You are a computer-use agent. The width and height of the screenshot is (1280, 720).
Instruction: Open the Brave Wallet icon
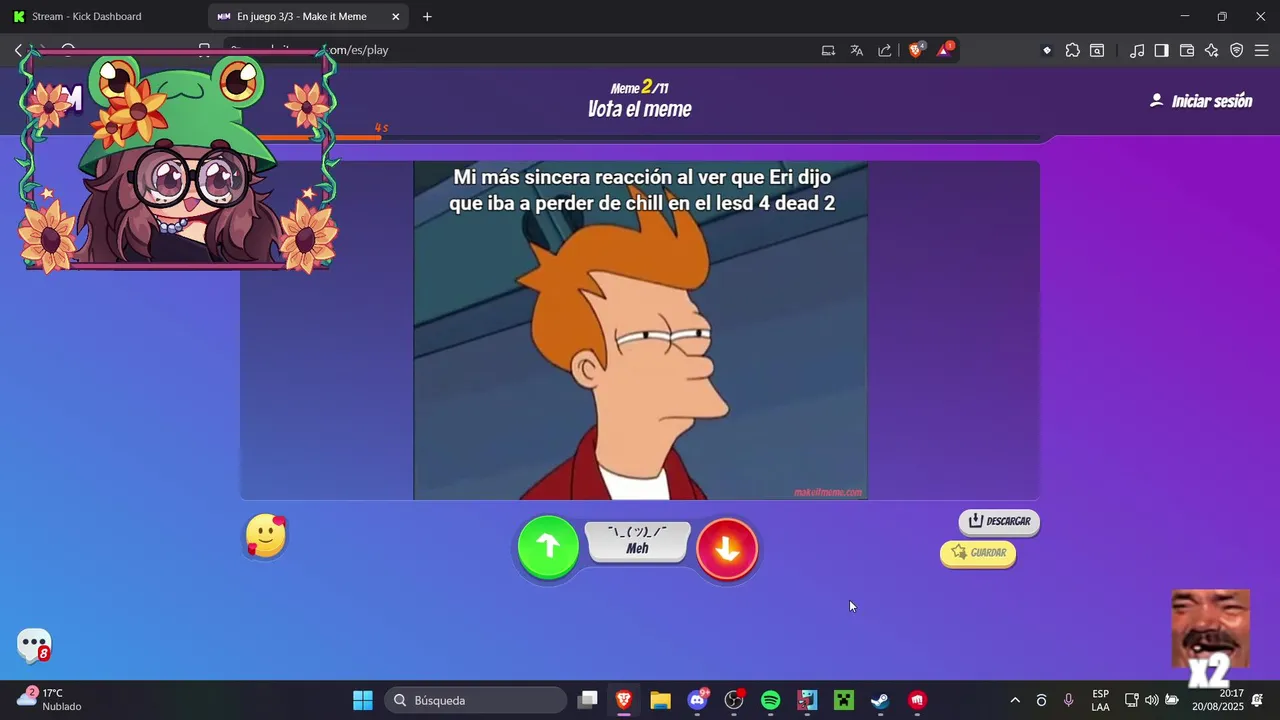(x=1187, y=50)
